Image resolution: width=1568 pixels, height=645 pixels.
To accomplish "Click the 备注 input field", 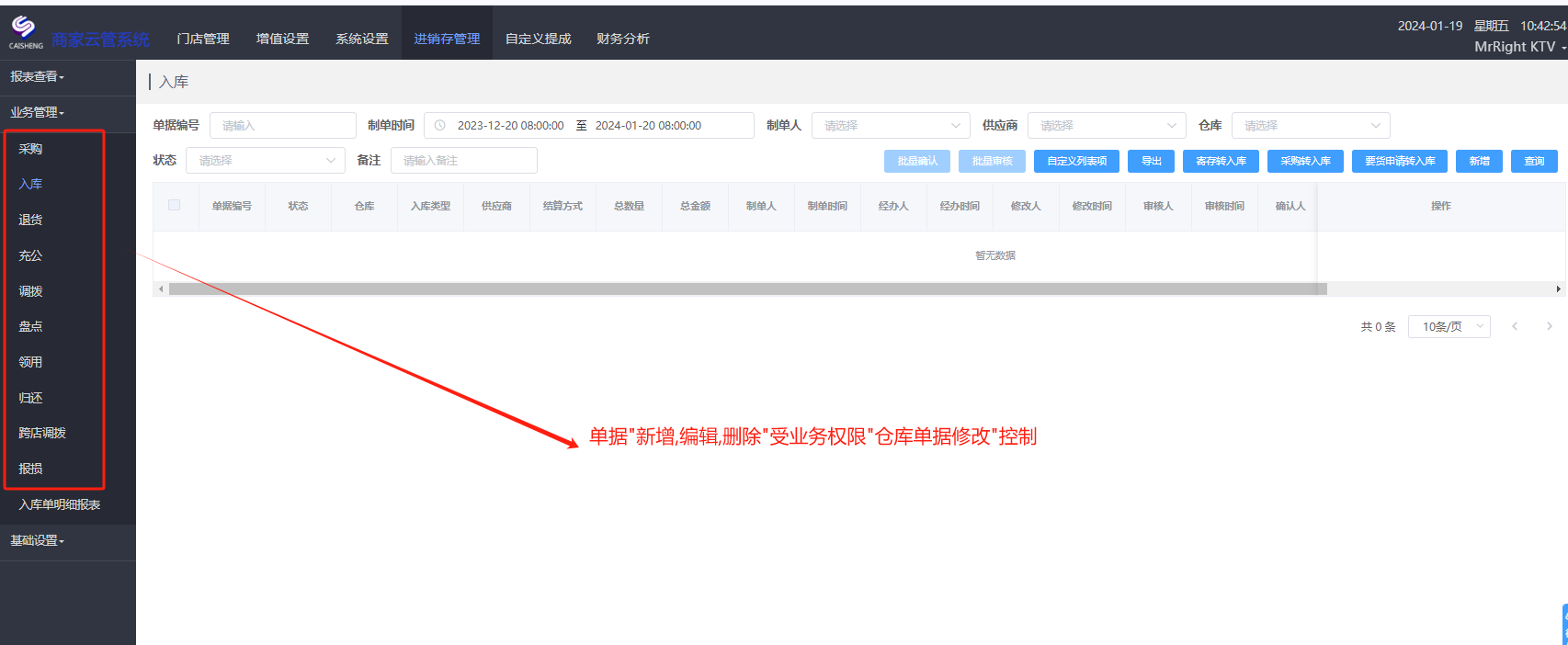I will [464, 161].
